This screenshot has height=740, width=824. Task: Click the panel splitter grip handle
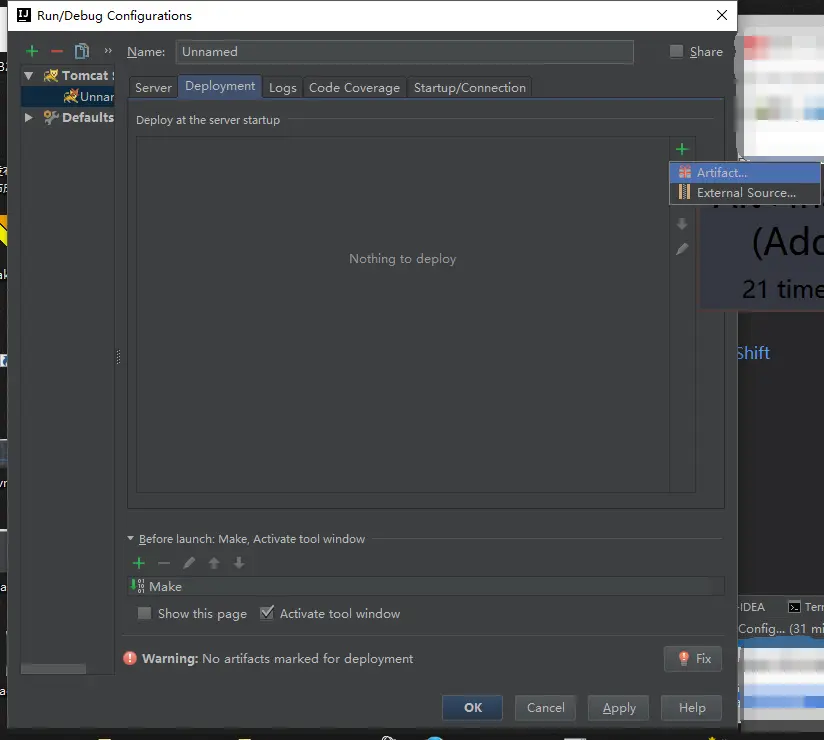point(118,357)
